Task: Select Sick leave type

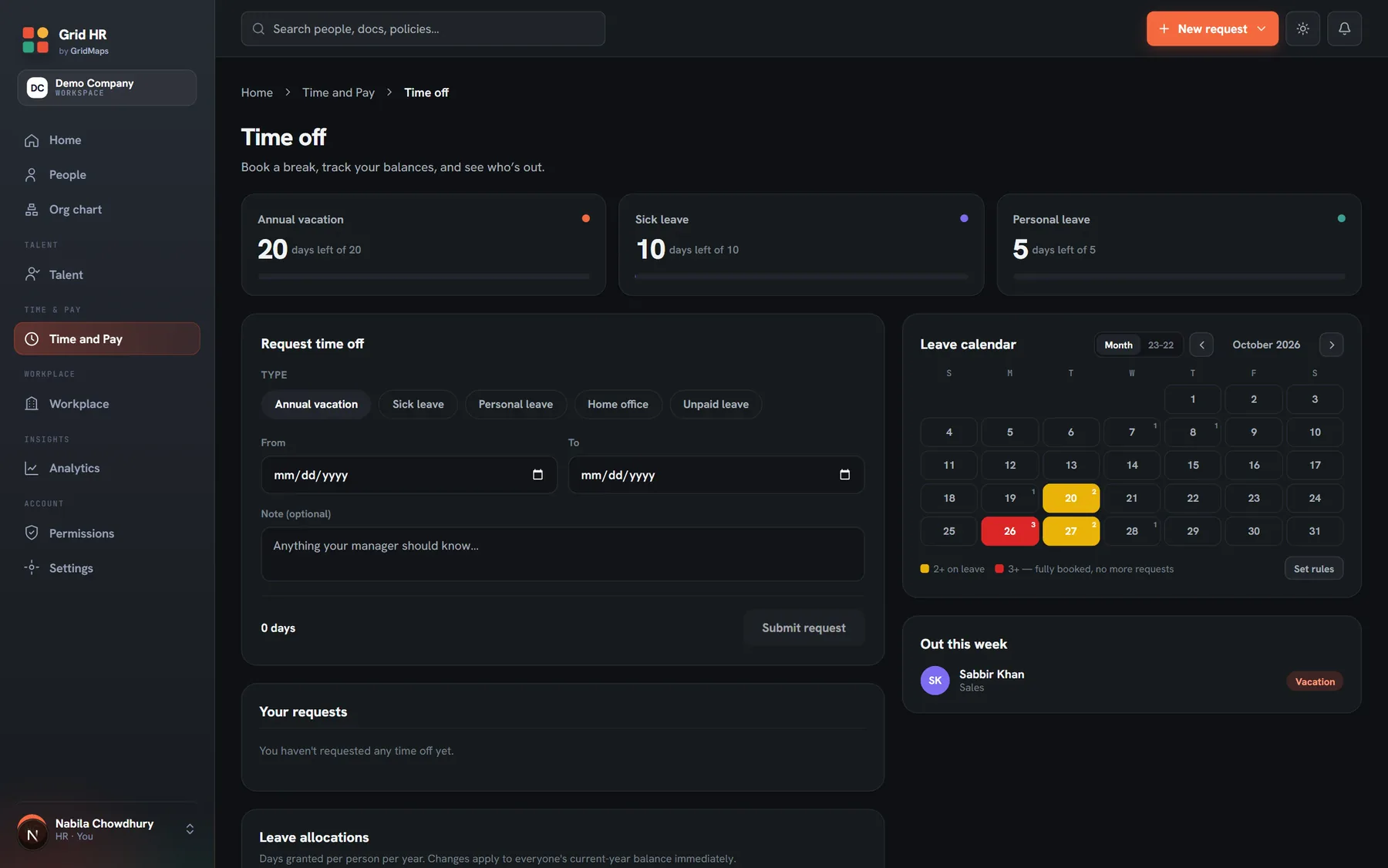Action: pos(418,404)
